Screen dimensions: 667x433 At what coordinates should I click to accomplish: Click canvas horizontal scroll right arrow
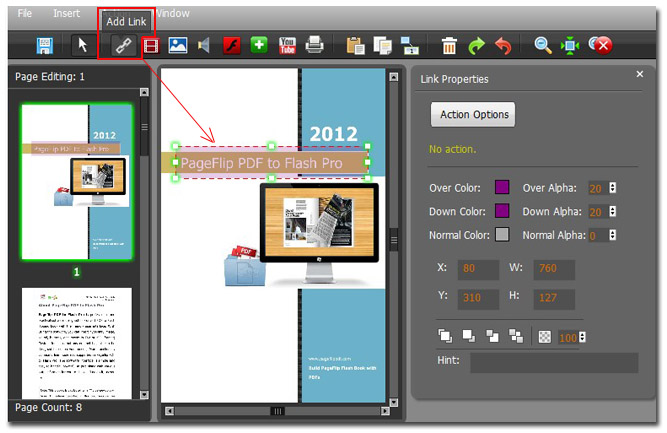[x=385, y=411]
